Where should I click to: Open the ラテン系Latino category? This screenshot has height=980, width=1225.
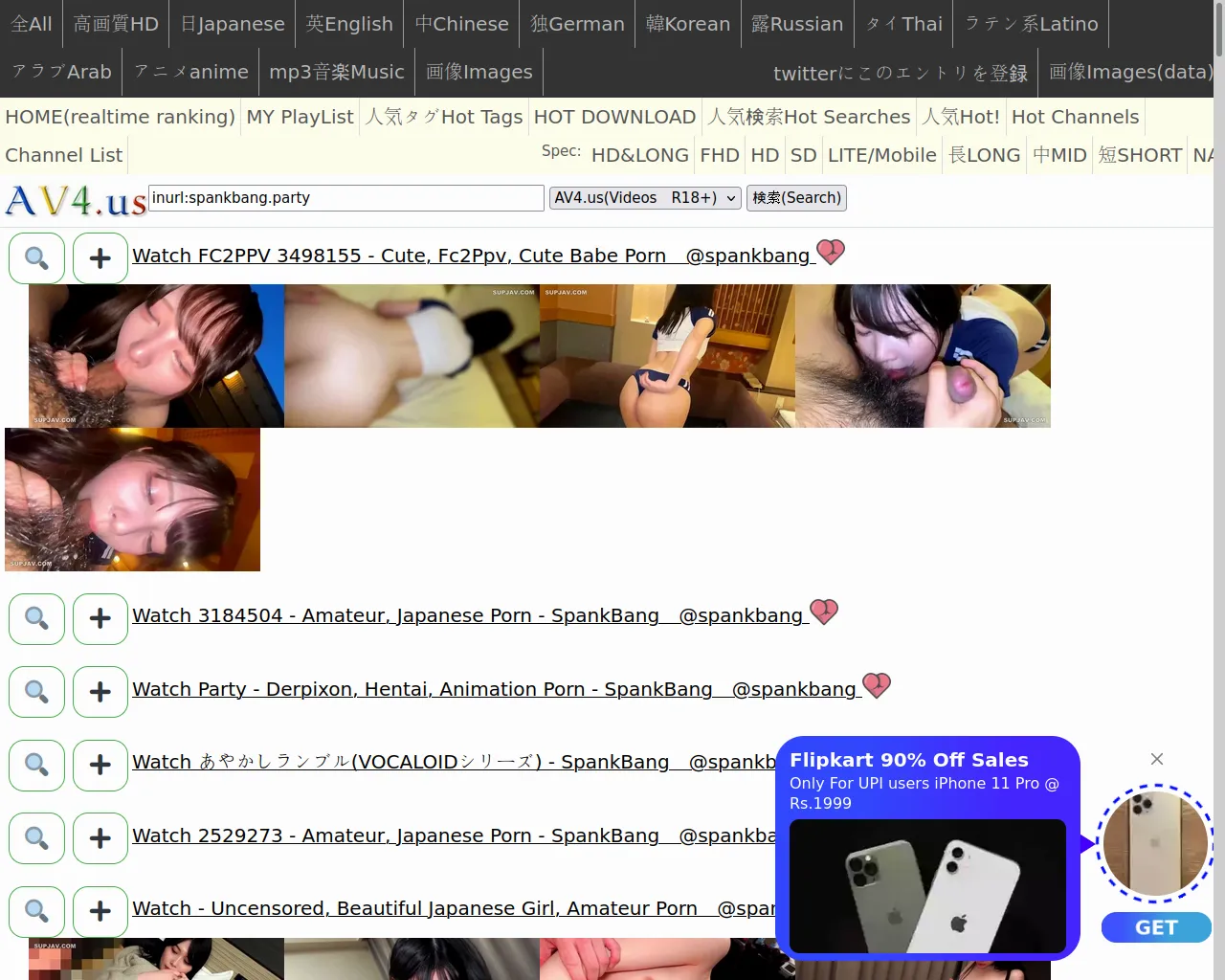1032,24
